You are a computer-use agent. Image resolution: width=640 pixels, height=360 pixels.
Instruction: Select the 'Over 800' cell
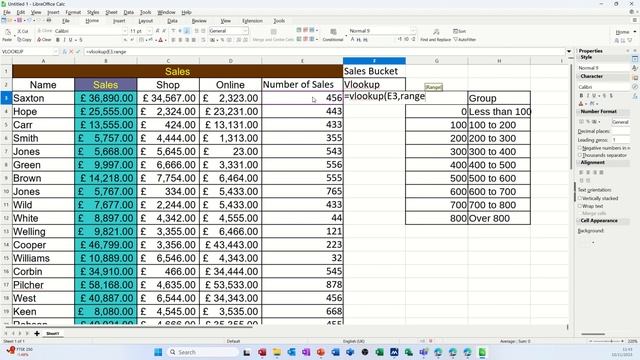click(499, 218)
